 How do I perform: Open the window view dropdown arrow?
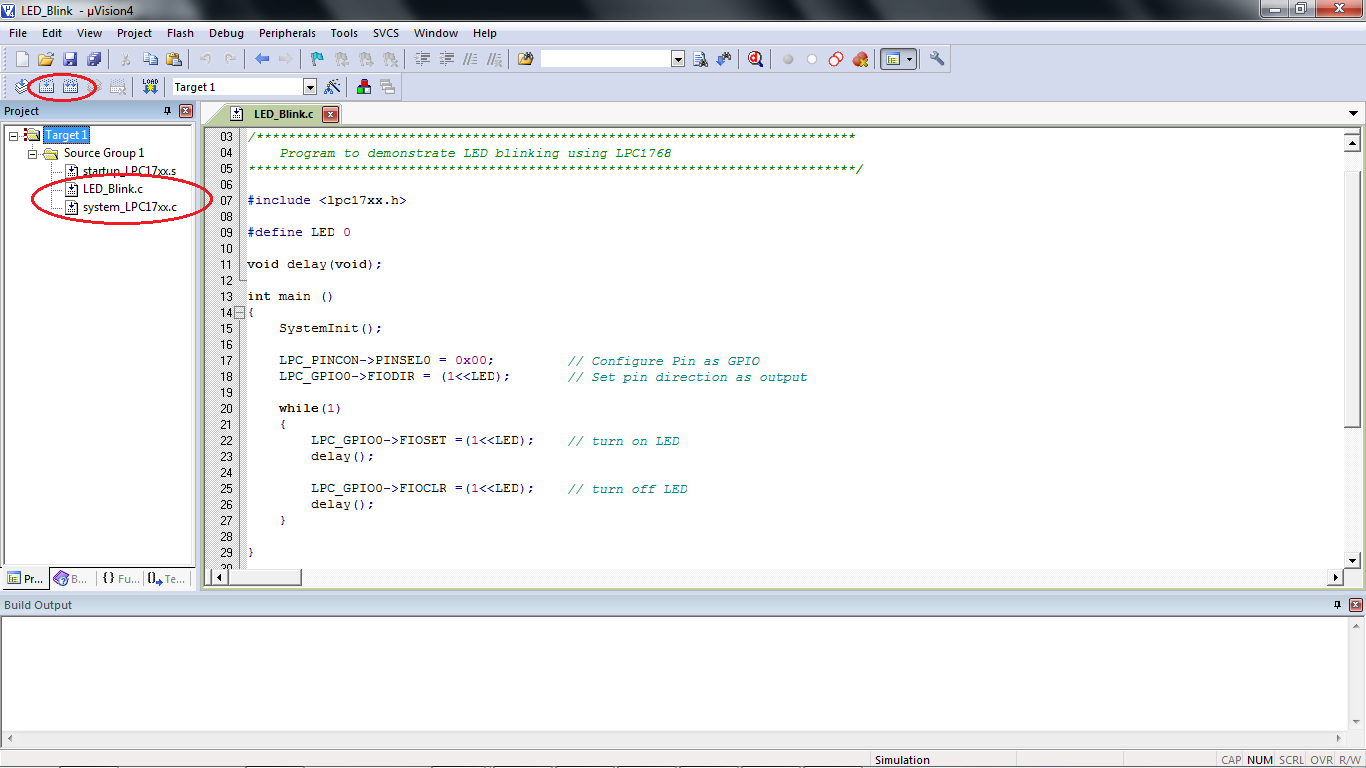(909, 59)
